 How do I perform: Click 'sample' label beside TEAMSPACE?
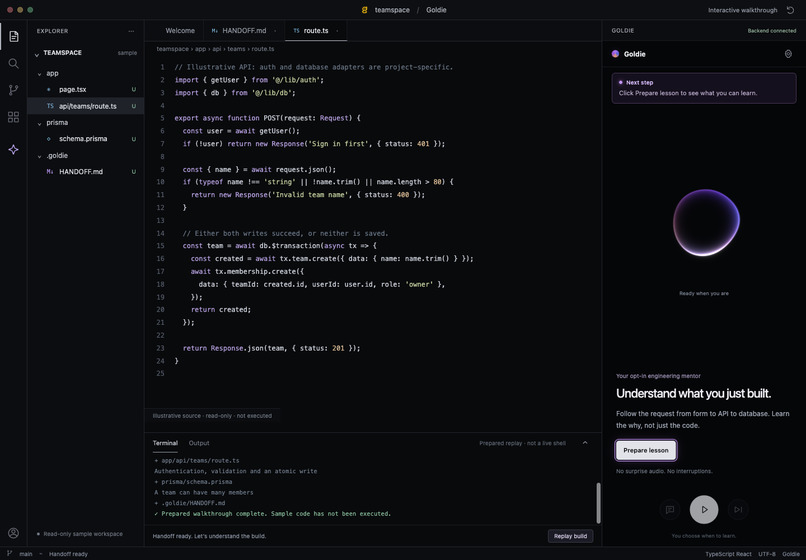[127, 53]
